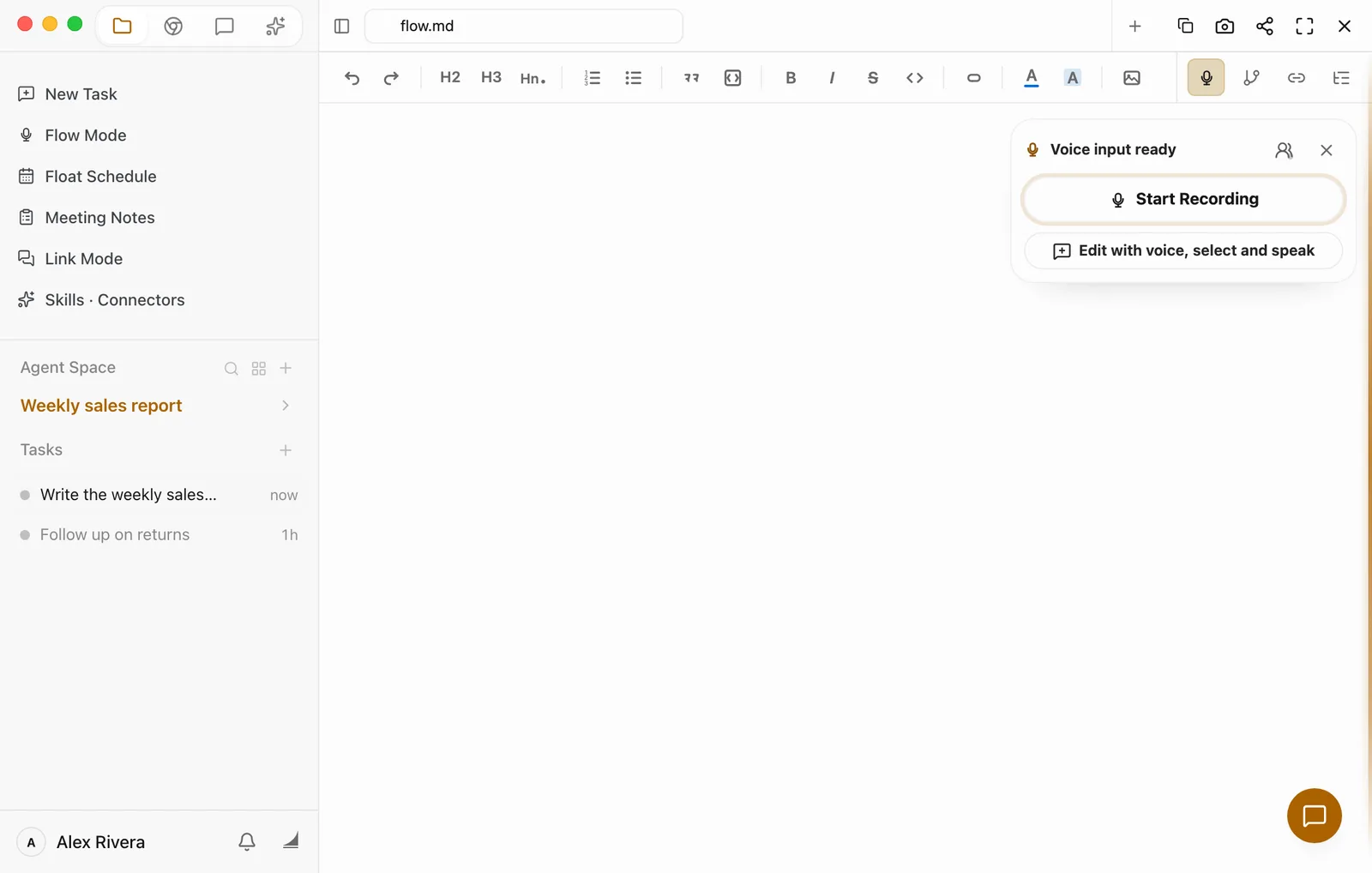This screenshot has height=873, width=1372.
Task: Insert a link with the chain icon
Action: 1297,78
